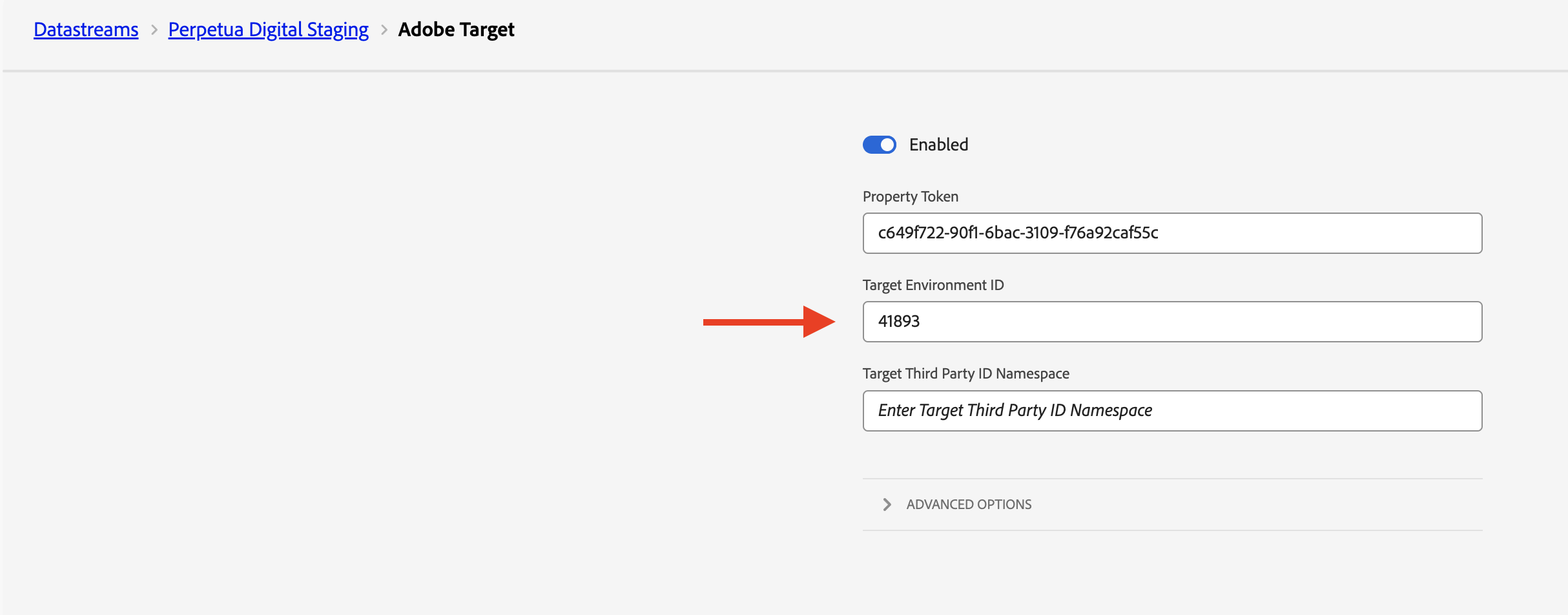Click the Target Third Party ID Namespace label

point(966,373)
